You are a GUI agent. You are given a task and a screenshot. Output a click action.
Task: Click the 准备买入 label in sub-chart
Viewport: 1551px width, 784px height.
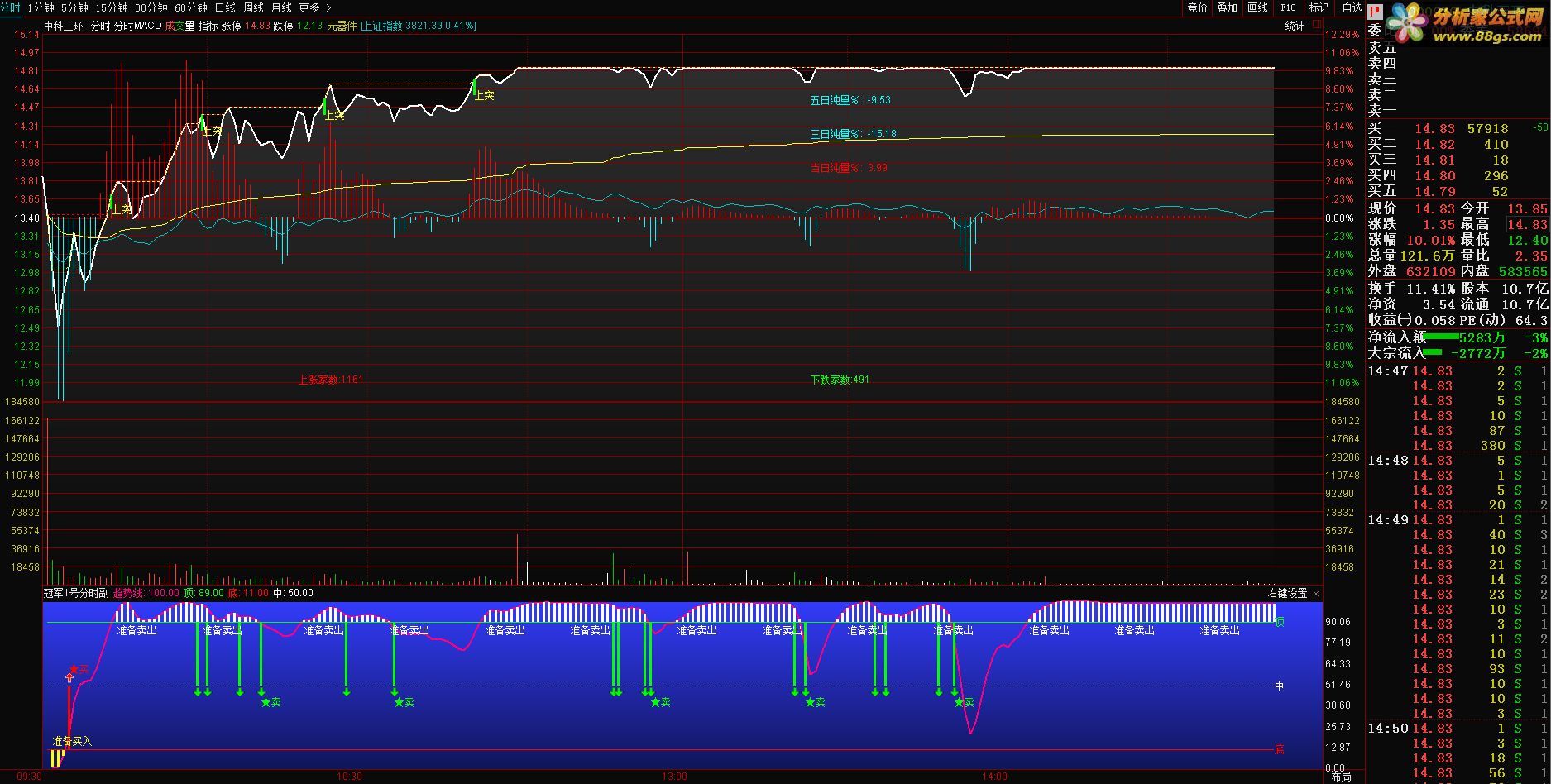coord(72,741)
